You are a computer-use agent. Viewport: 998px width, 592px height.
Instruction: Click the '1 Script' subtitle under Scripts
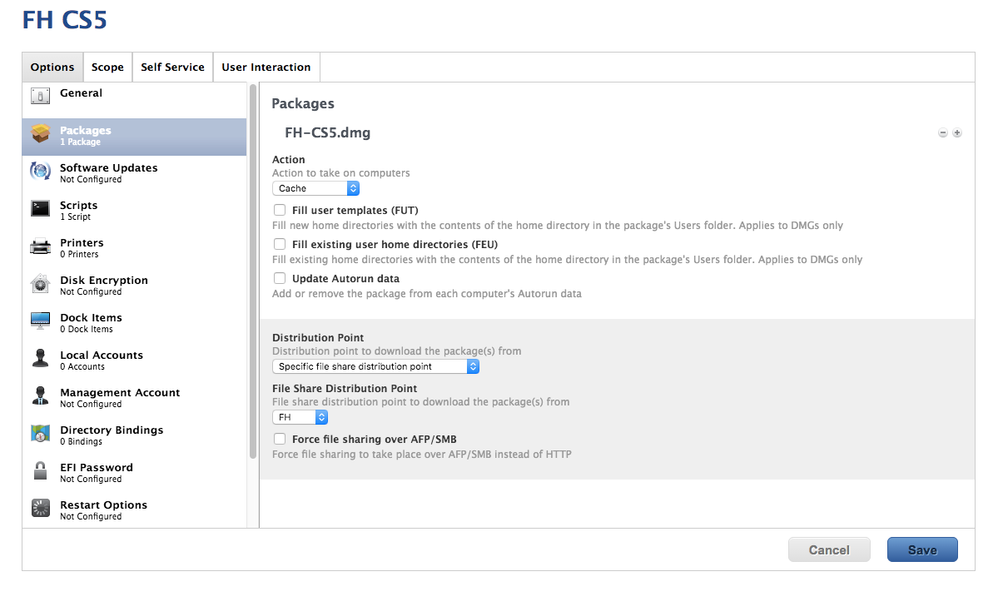pyautogui.click(x=75, y=217)
